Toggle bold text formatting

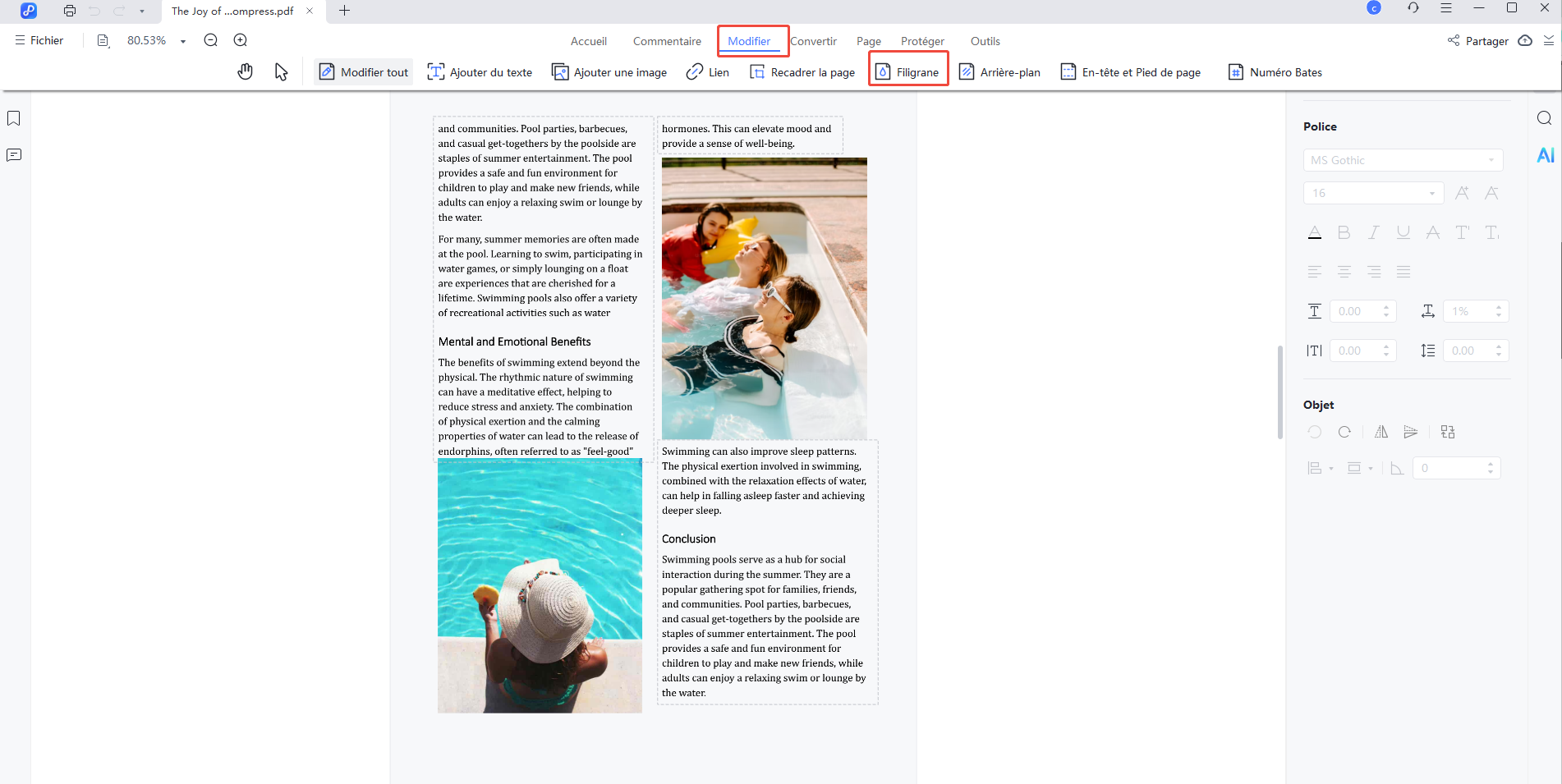coord(1344,233)
